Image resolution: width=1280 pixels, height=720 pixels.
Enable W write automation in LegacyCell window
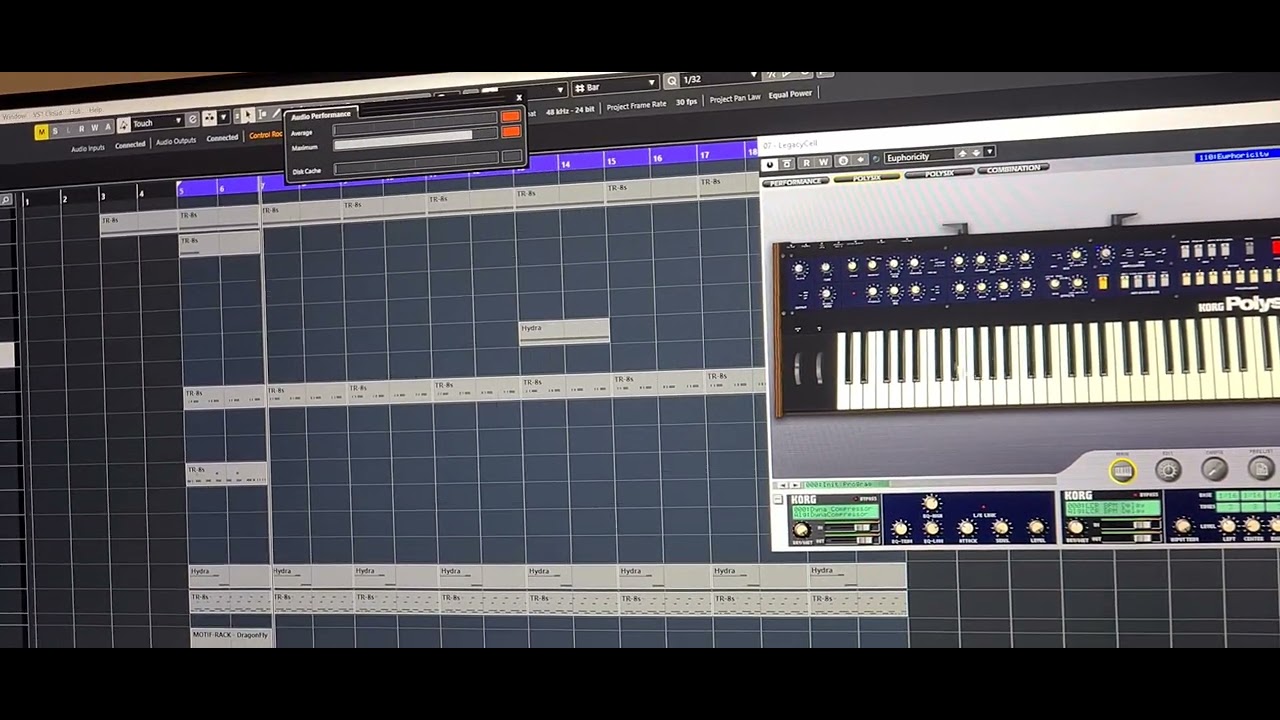pos(824,162)
